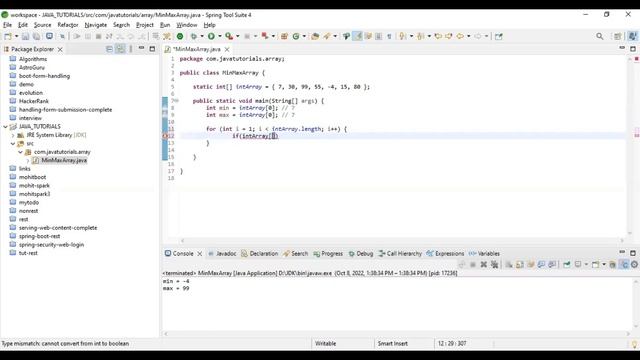Run the program with the green Run button
The width and height of the screenshot is (640, 360).
click(211, 36)
